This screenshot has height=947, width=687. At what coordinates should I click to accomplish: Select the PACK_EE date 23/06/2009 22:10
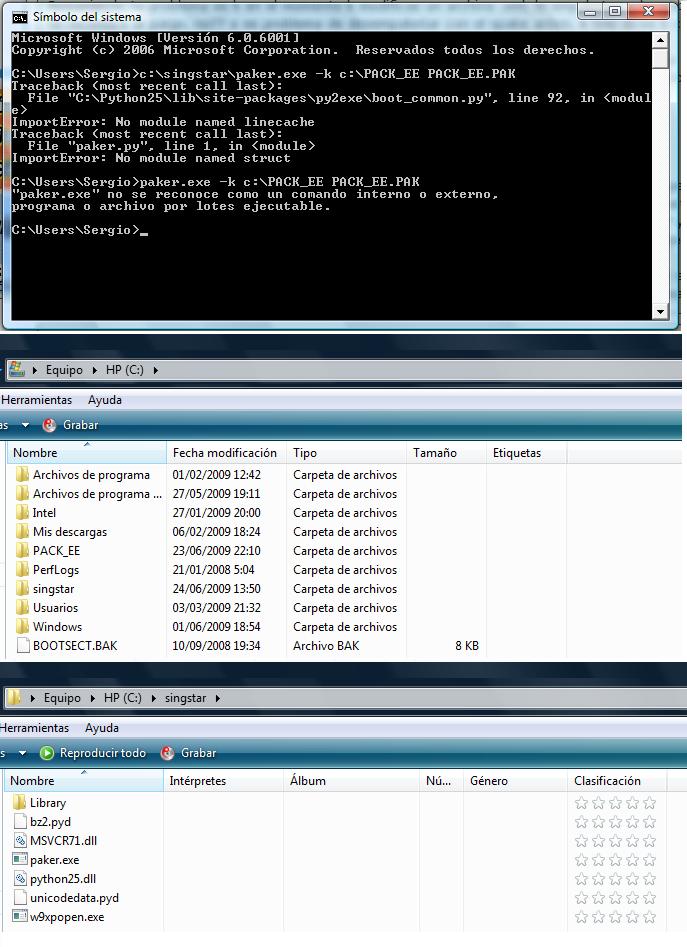[x=216, y=550]
